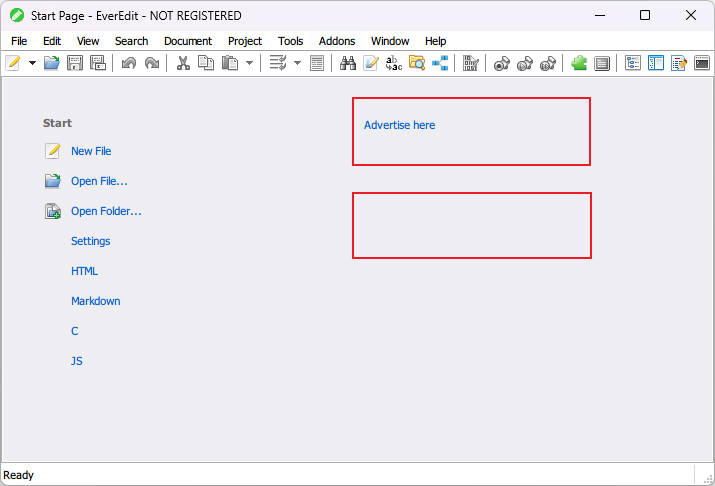Click the document-with-pencil toolbar icon
Viewport: 715px width, 486px height.
(371, 63)
